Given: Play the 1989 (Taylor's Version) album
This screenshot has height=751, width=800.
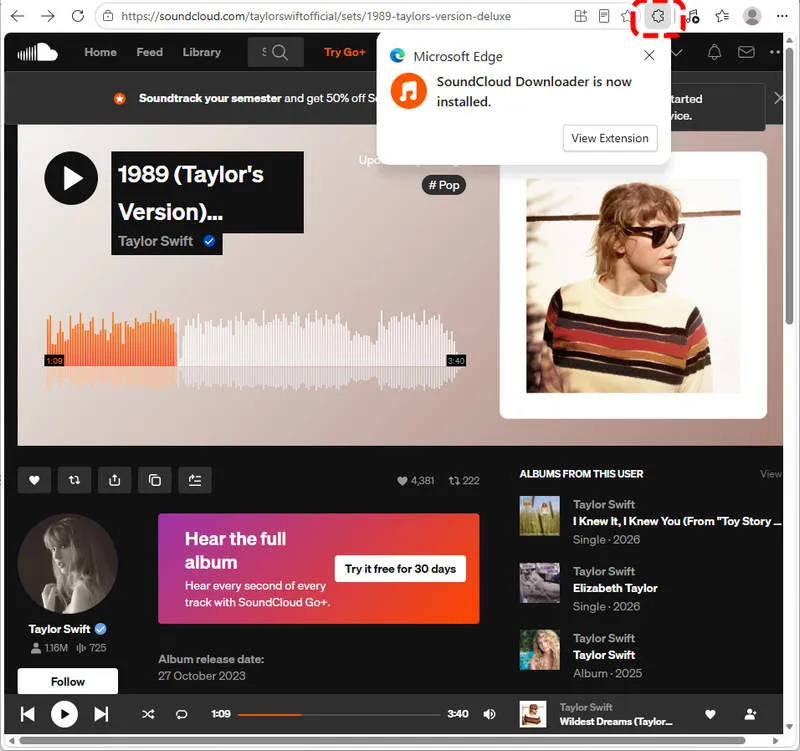Looking at the screenshot, I should click(x=71, y=178).
